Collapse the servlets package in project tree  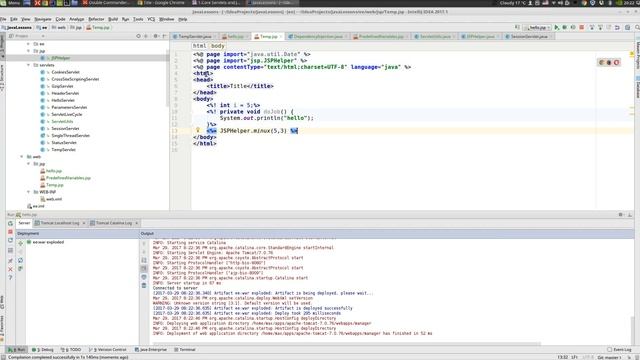(29, 65)
